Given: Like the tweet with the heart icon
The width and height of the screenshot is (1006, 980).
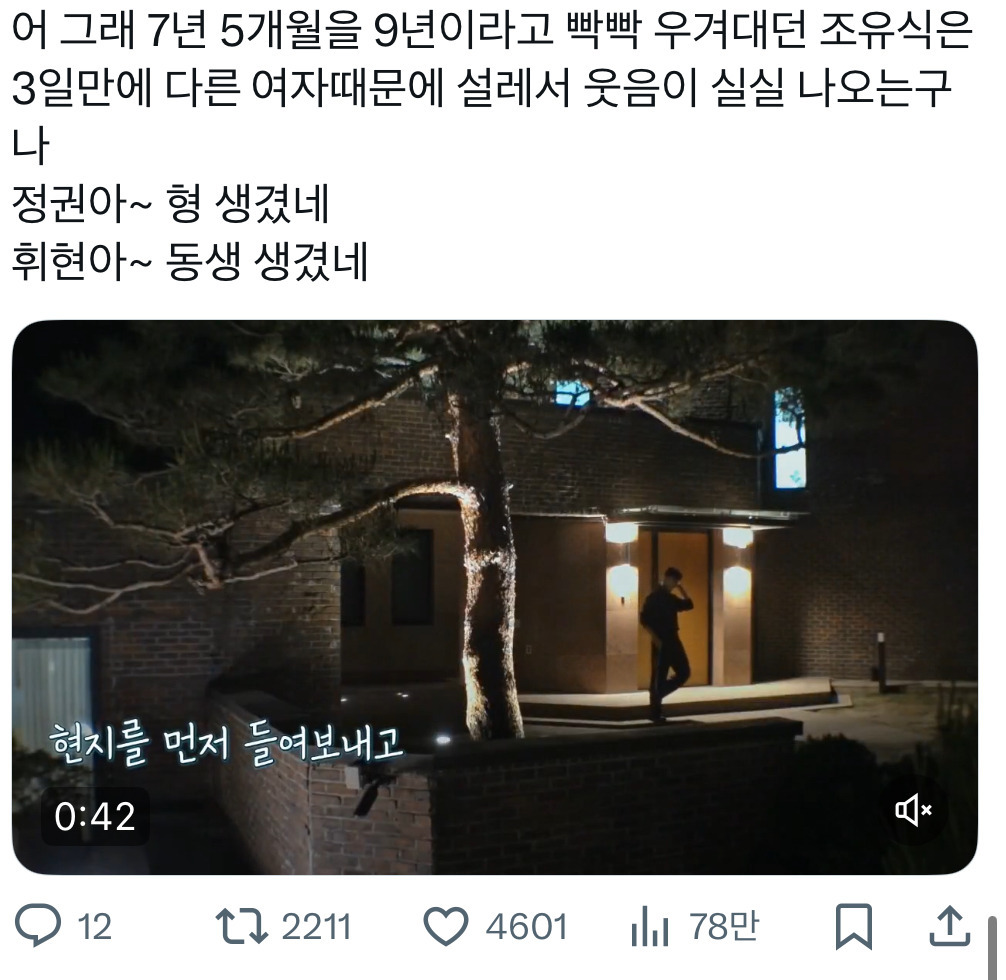Looking at the screenshot, I should point(446,926).
